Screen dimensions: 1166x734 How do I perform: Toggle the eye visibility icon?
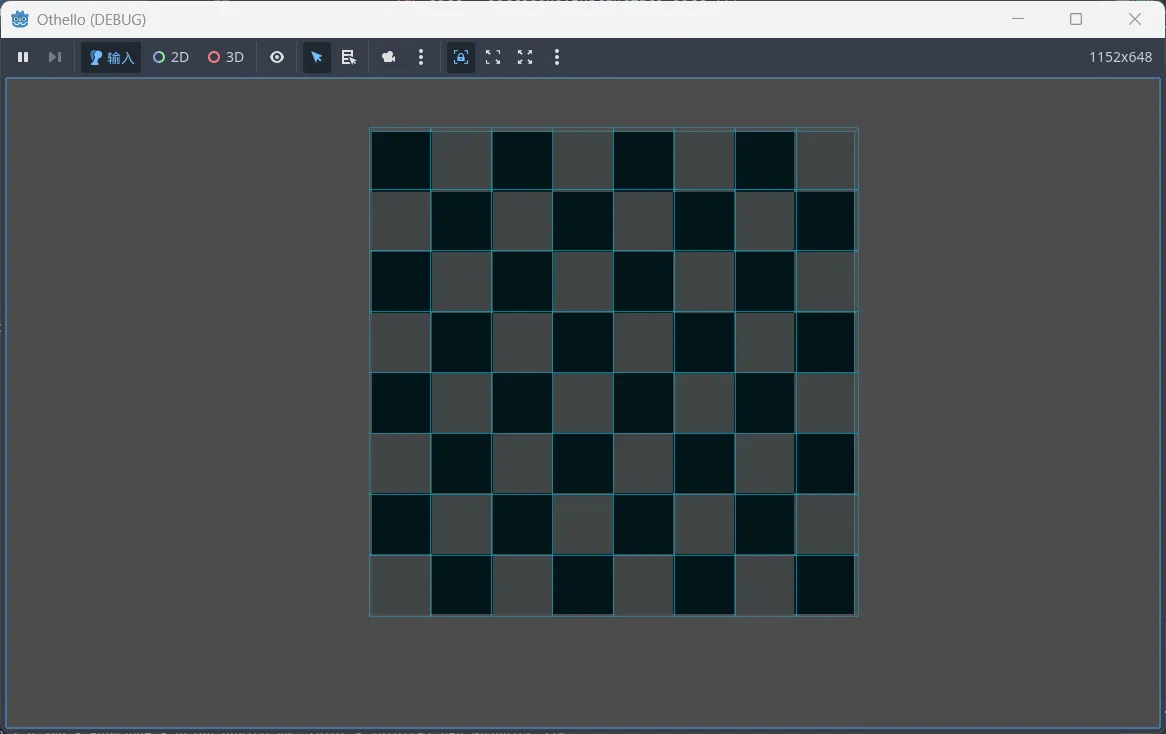(x=277, y=58)
